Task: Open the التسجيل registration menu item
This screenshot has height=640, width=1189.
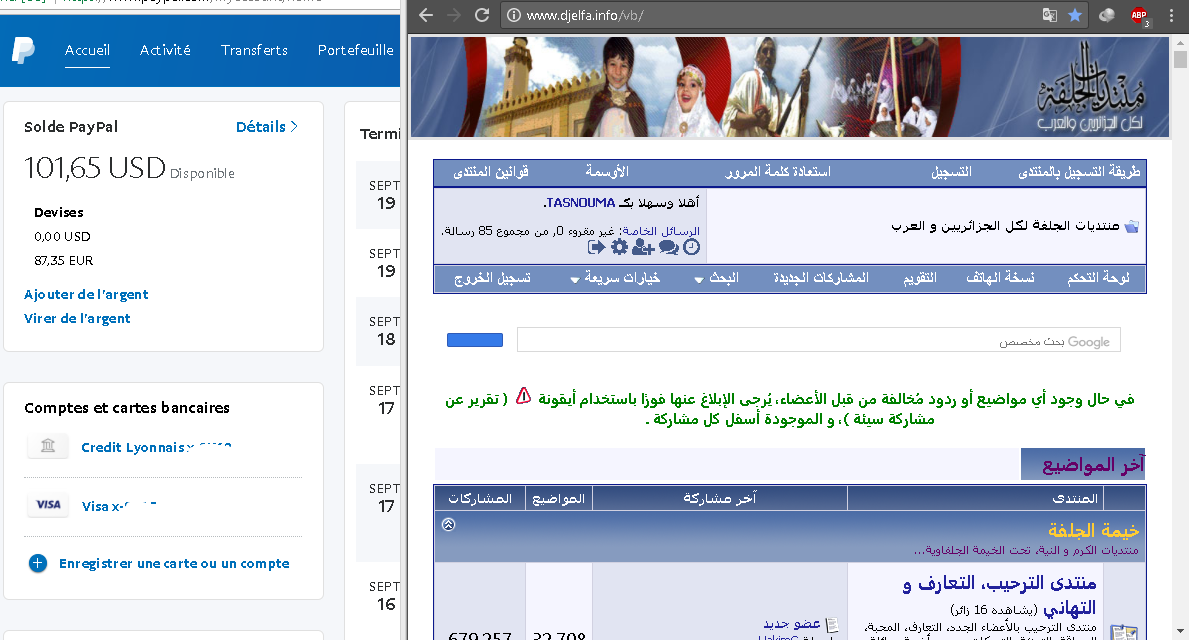Action: pyautogui.click(x=951, y=172)
